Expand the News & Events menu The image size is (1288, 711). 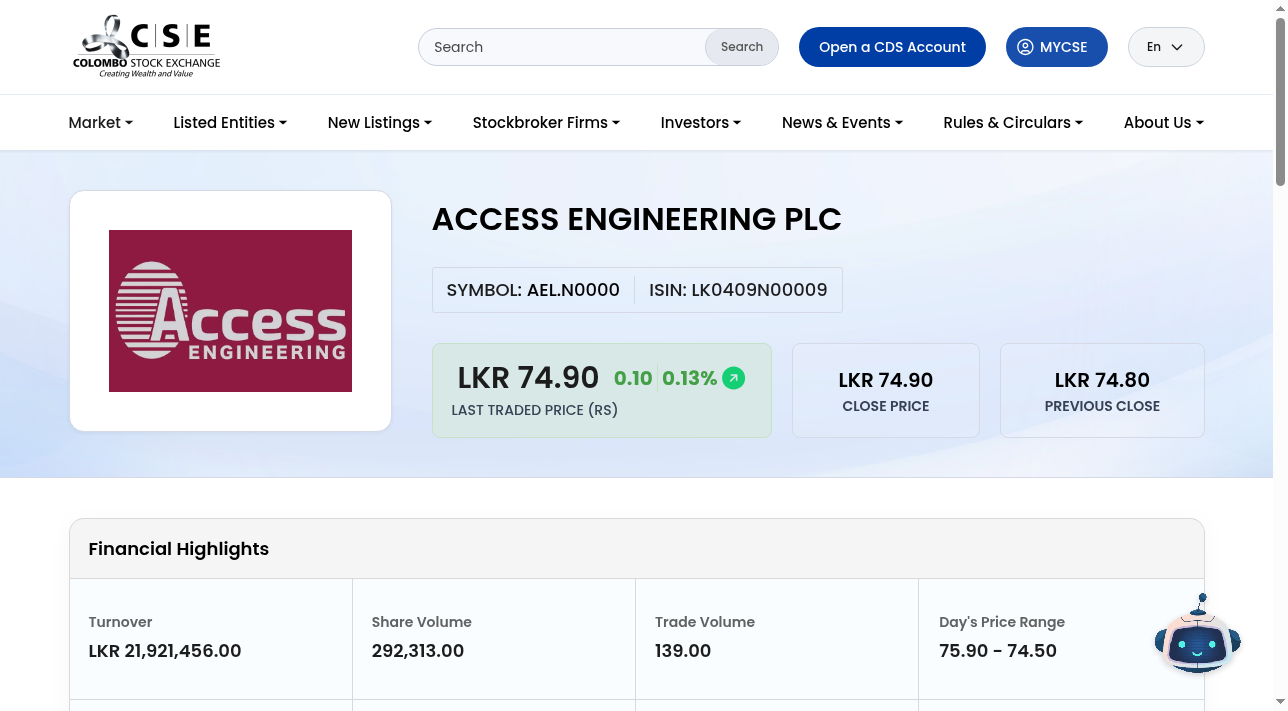842,123
